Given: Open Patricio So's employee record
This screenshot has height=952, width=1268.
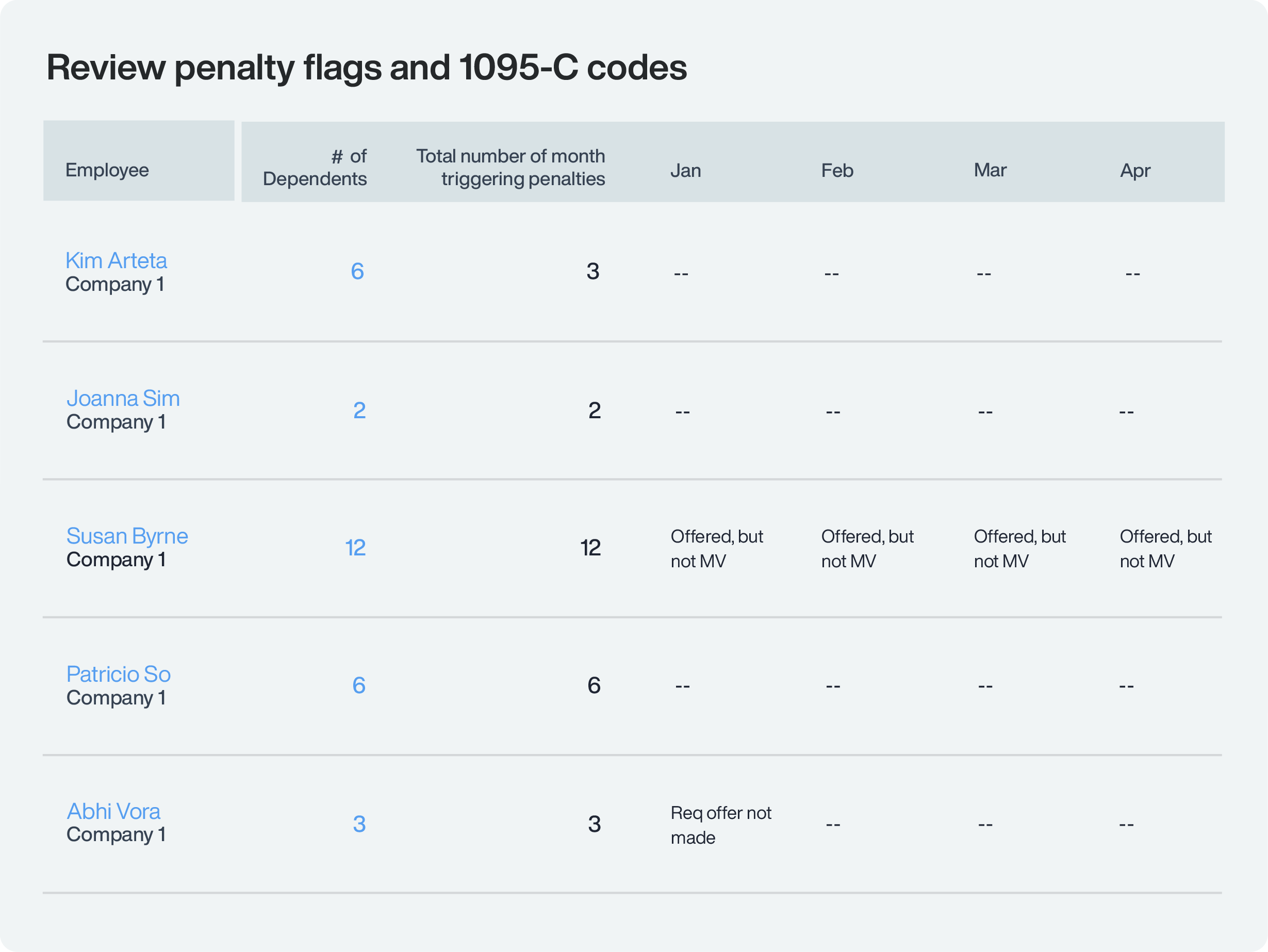Looking at the screenshot, I should point(118,674).
